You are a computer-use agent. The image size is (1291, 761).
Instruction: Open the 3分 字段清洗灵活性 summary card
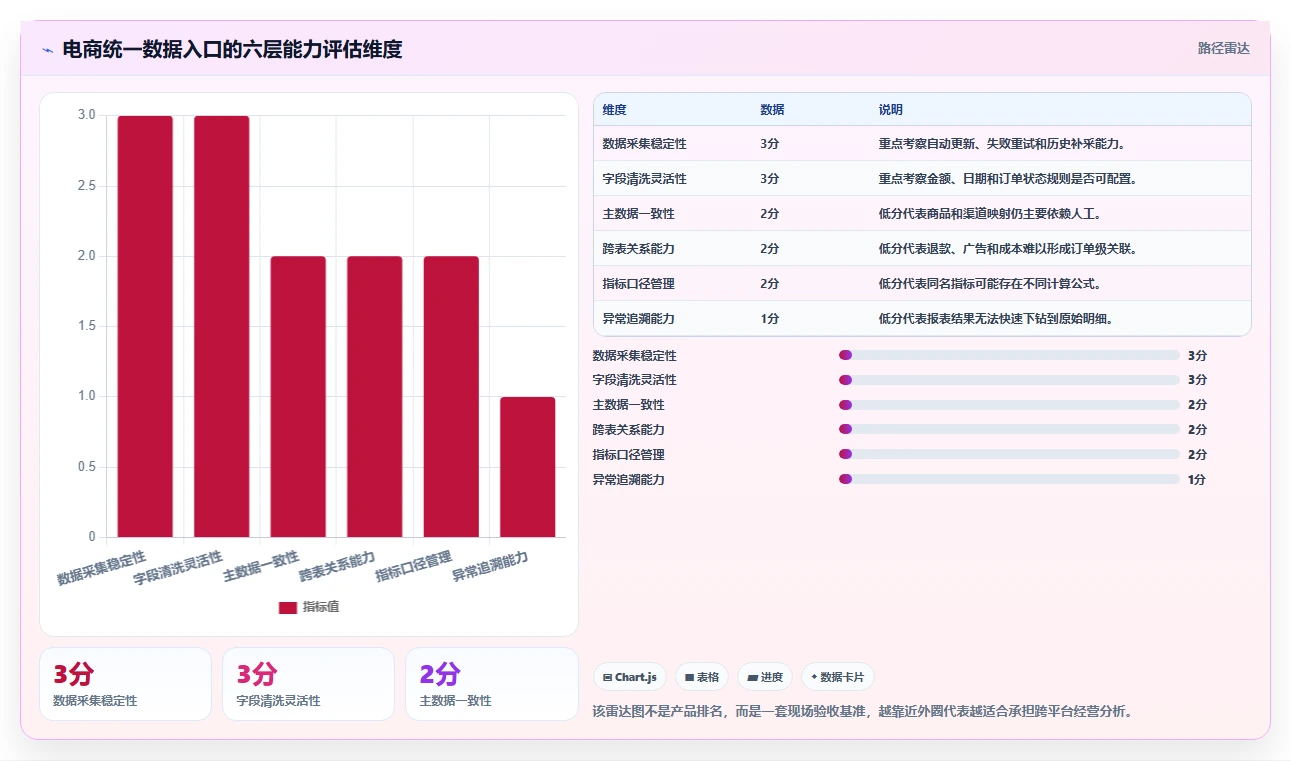point(308,684)
